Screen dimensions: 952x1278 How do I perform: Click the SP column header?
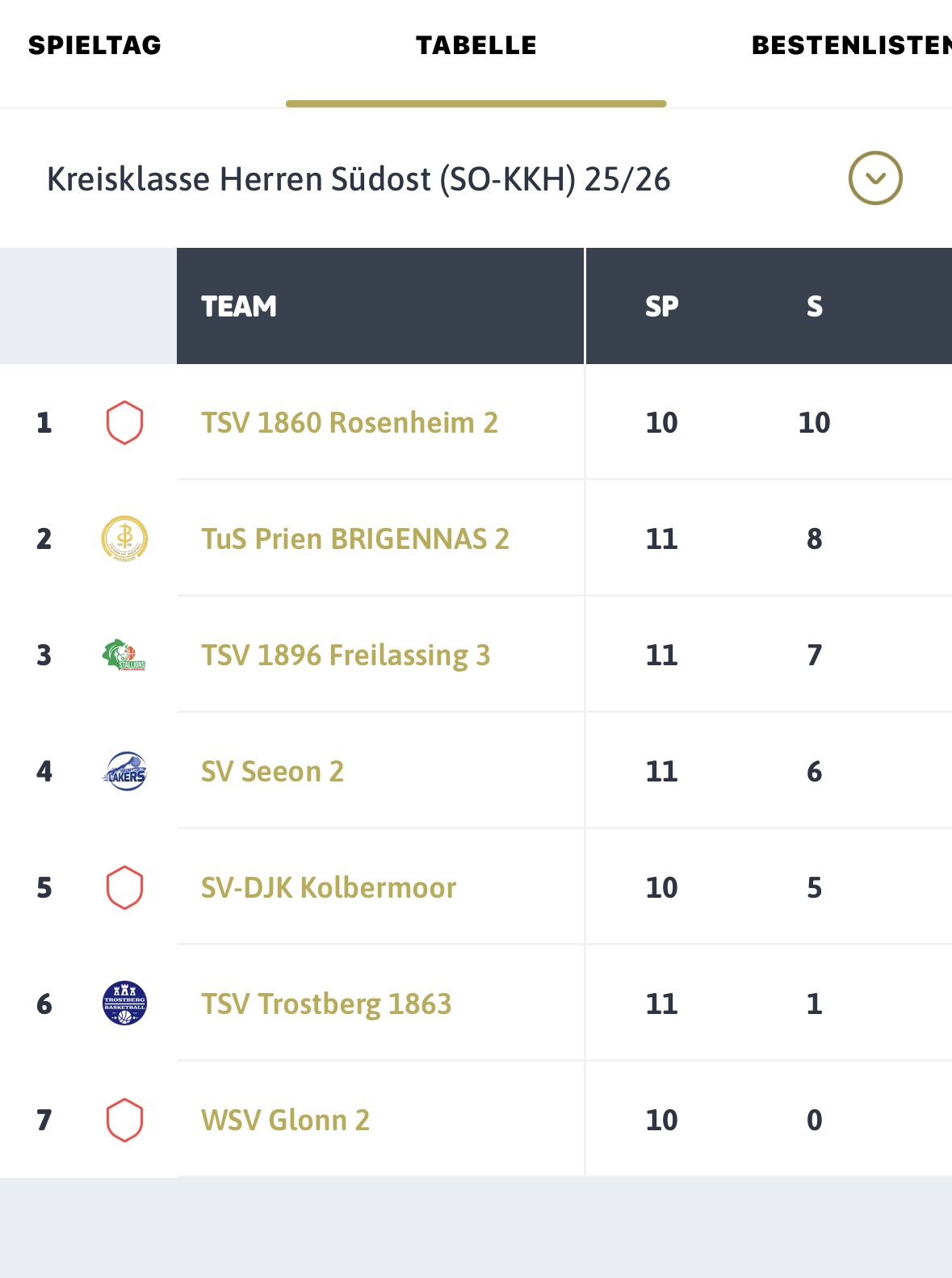[x=661, y=307]
